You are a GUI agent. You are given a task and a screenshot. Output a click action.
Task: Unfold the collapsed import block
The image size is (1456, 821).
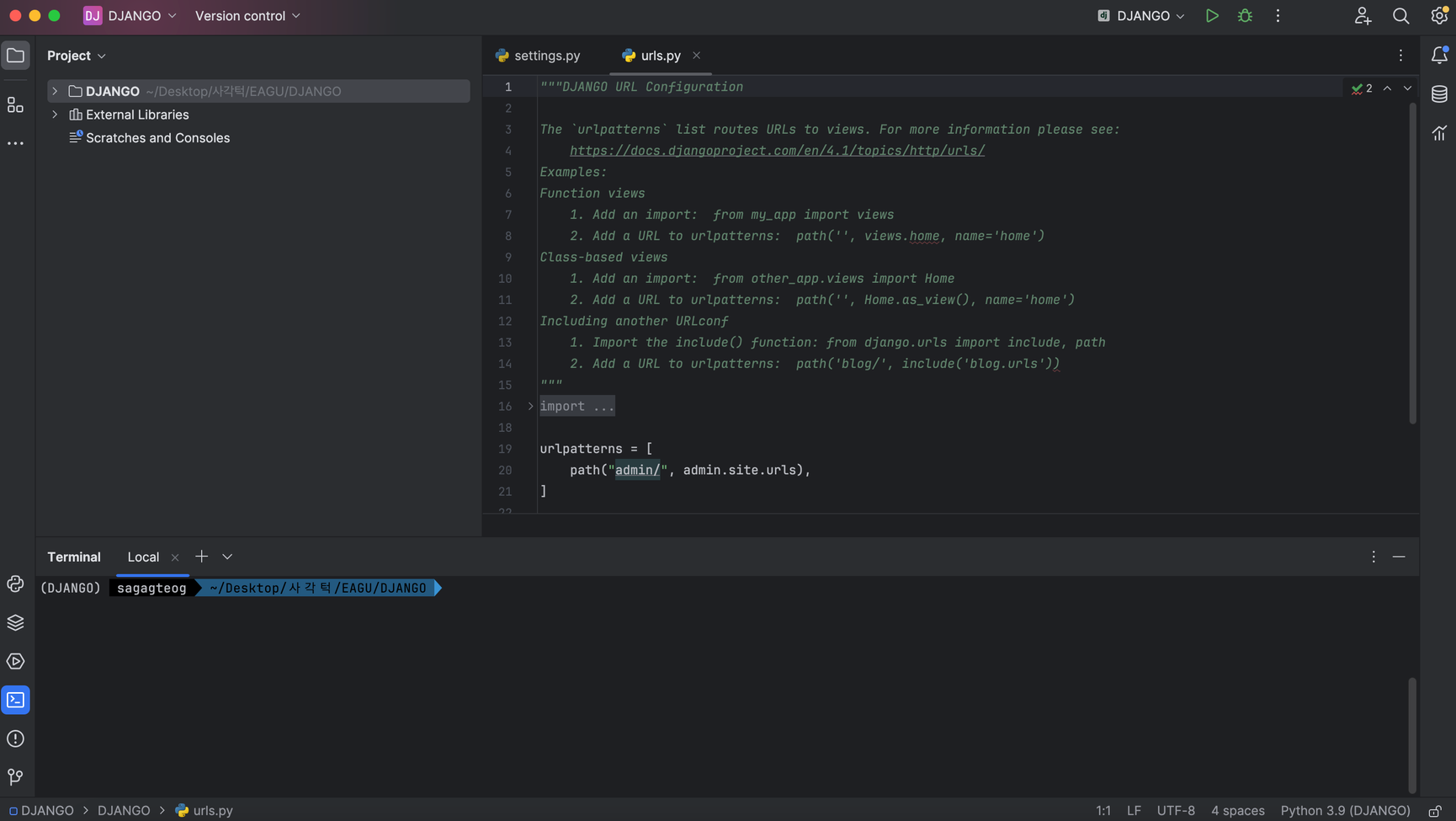[530, 406]
